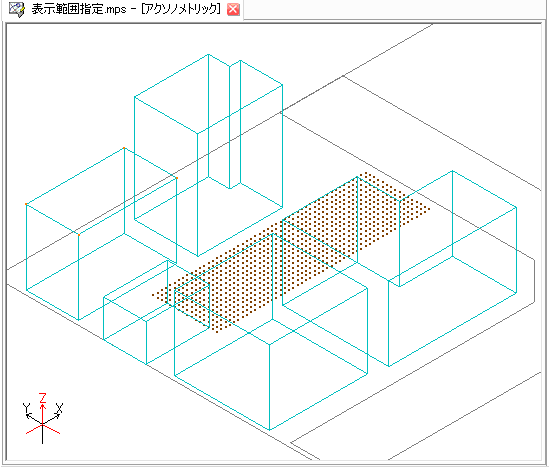Pick the orange vertex at left box's topmost corner
This screenshot has width=549, height=467.
click(x=124, y=148)
